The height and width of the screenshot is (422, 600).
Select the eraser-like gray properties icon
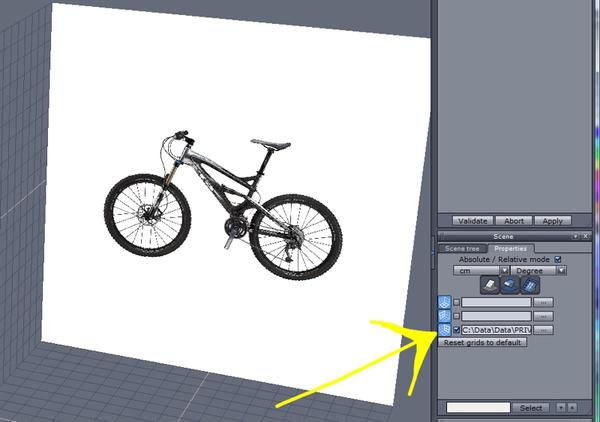point(490,285)
